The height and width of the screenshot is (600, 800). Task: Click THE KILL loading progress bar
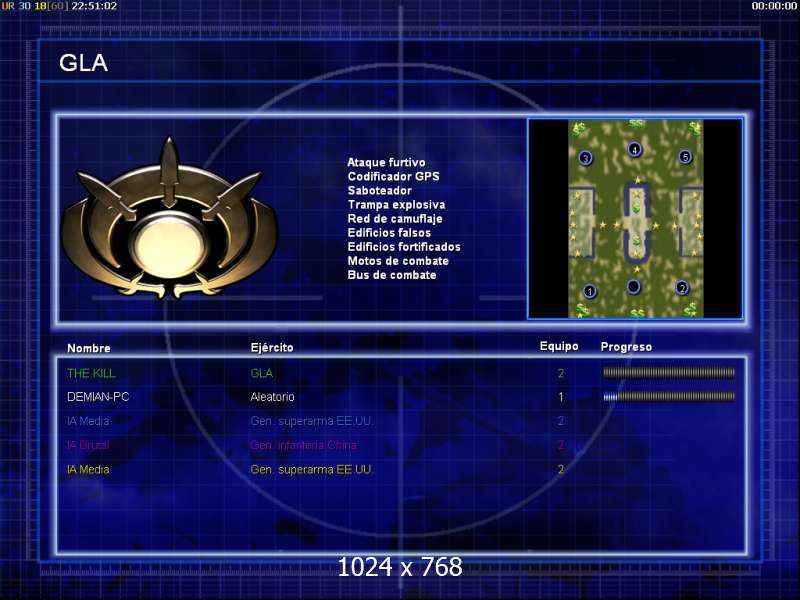[669, 372]
